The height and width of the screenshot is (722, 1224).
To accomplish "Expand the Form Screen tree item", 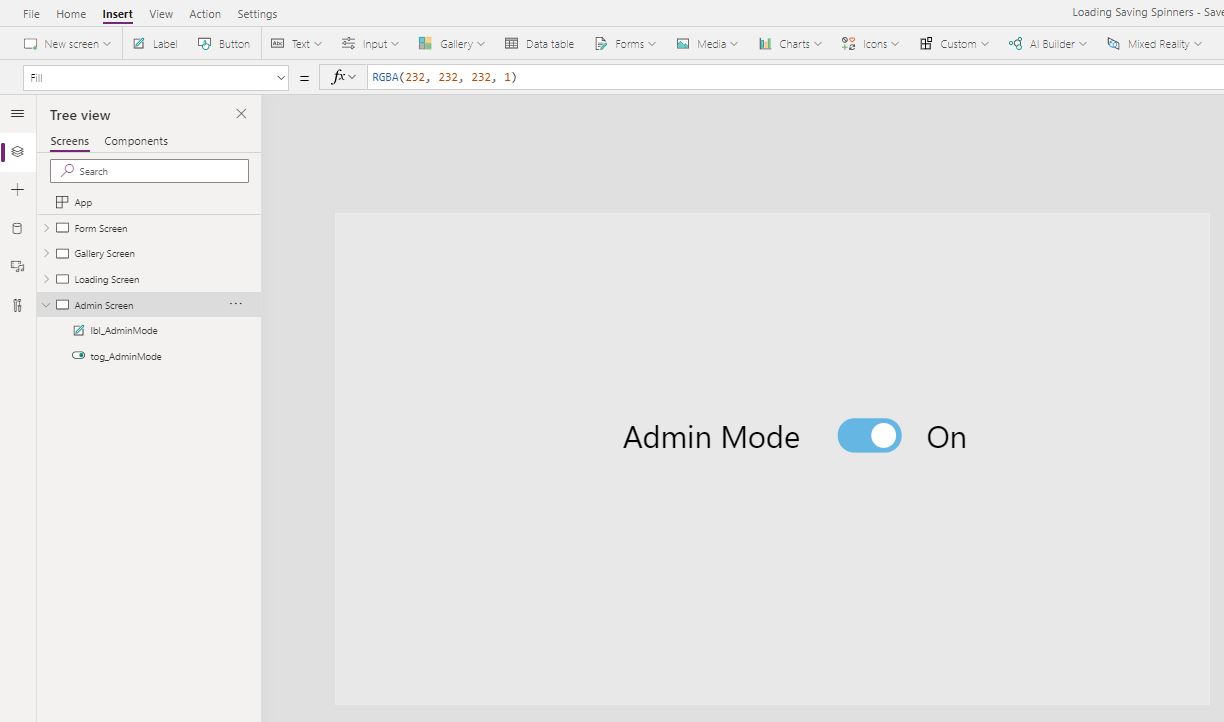I will (46, 228).
